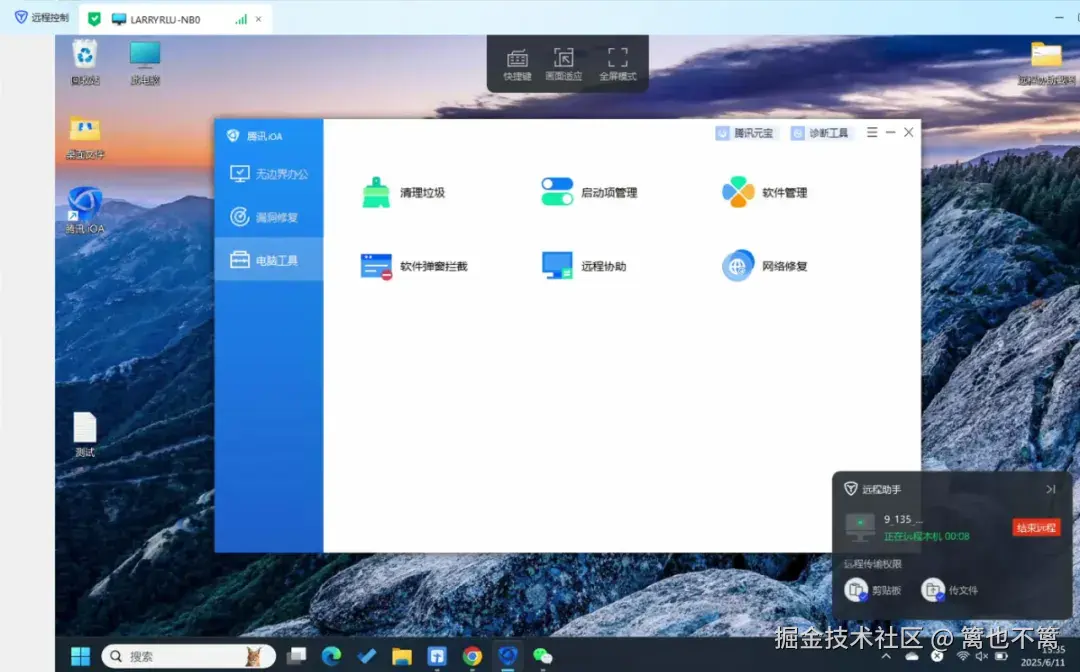Click the 结束远程 end remote button
1080x672 pixels.
(x=1035, y=526)
